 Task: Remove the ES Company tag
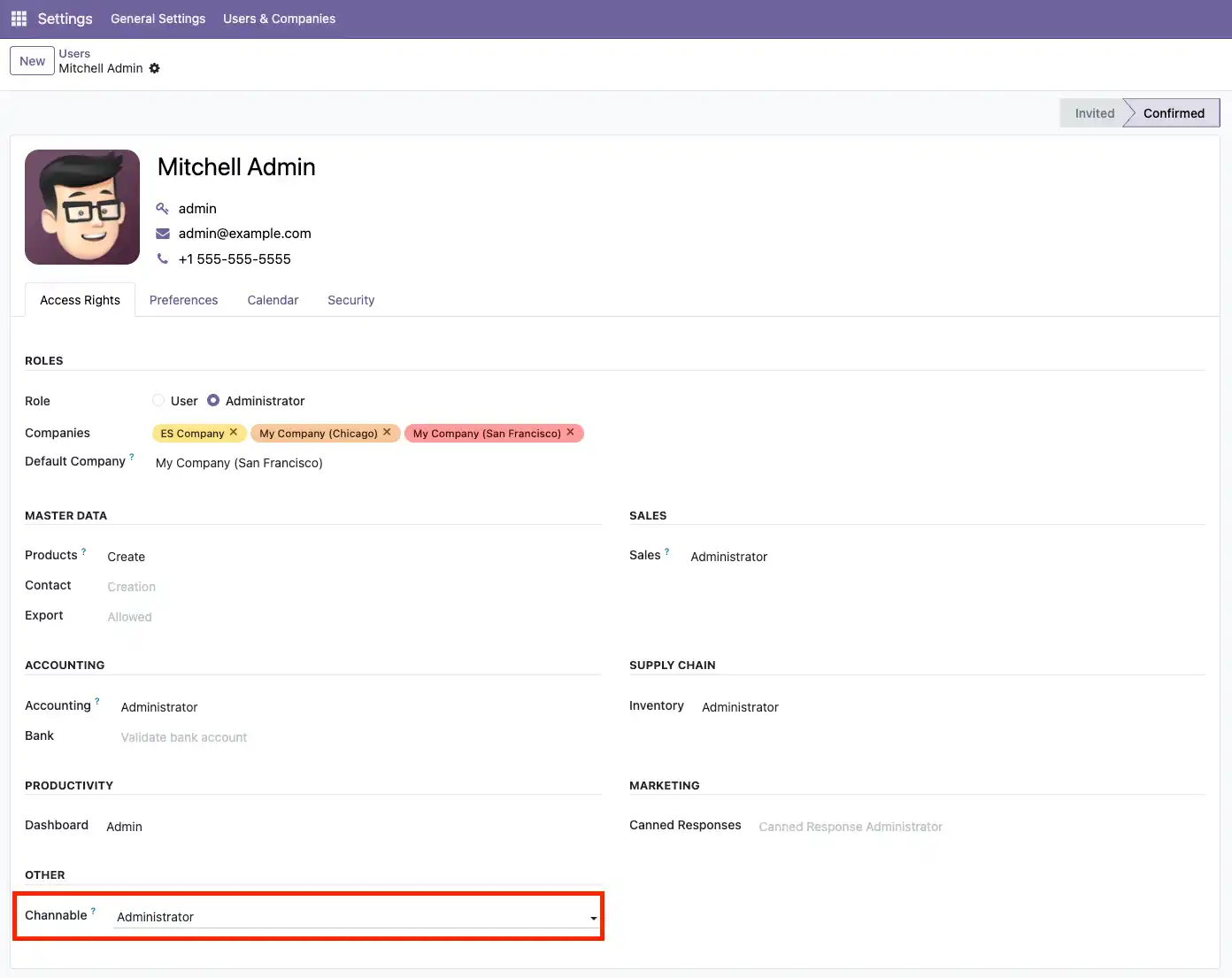click(x=234, y=433)
